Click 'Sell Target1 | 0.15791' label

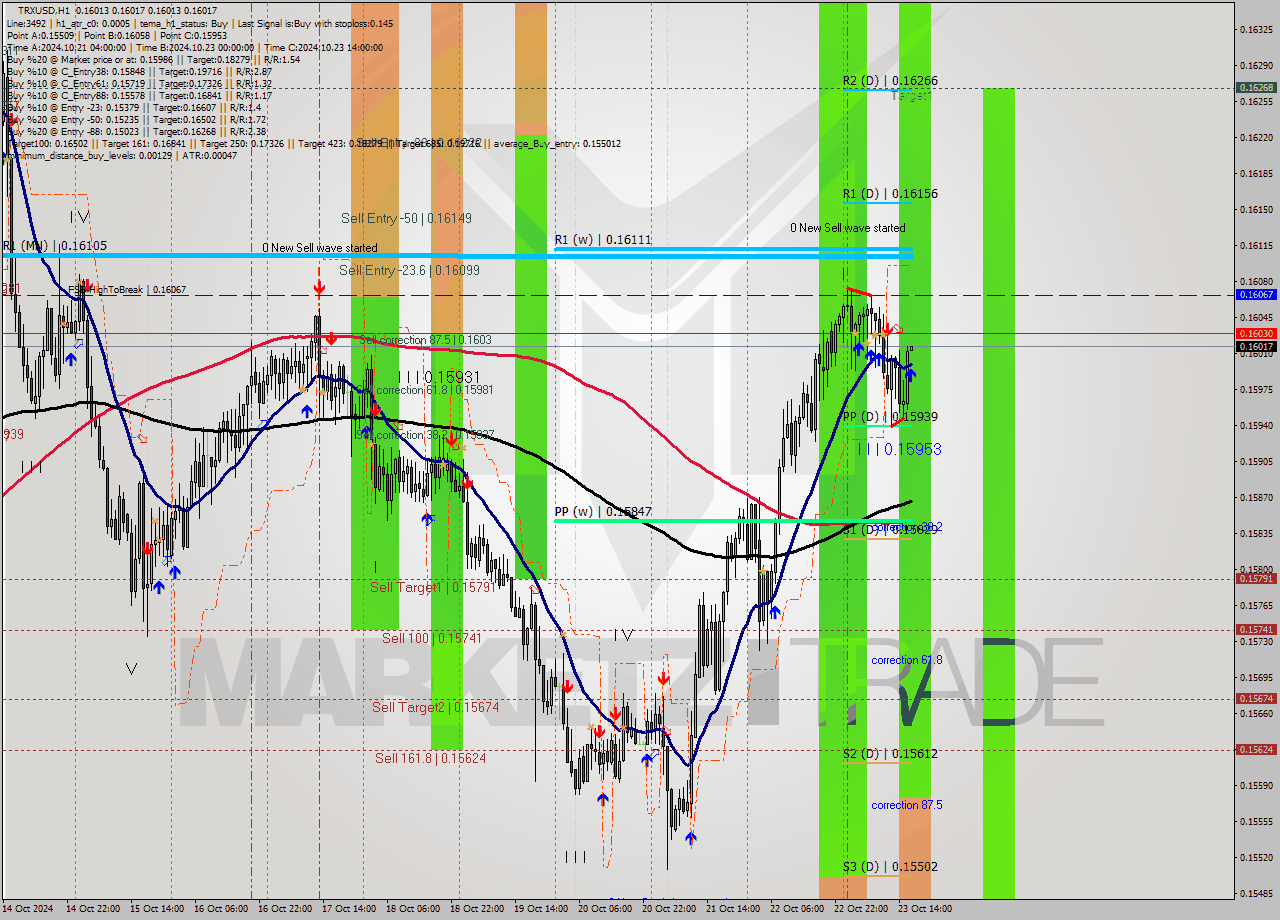432,587
